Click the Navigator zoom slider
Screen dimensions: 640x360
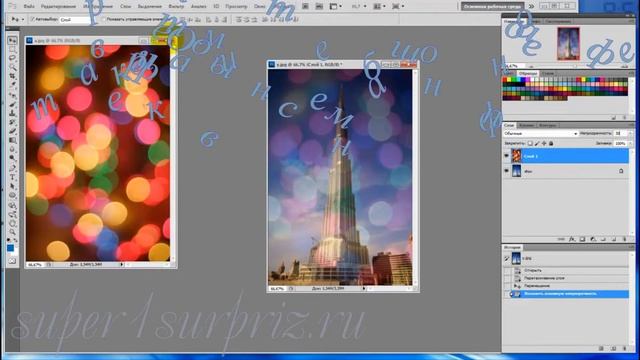pos(576,66)
